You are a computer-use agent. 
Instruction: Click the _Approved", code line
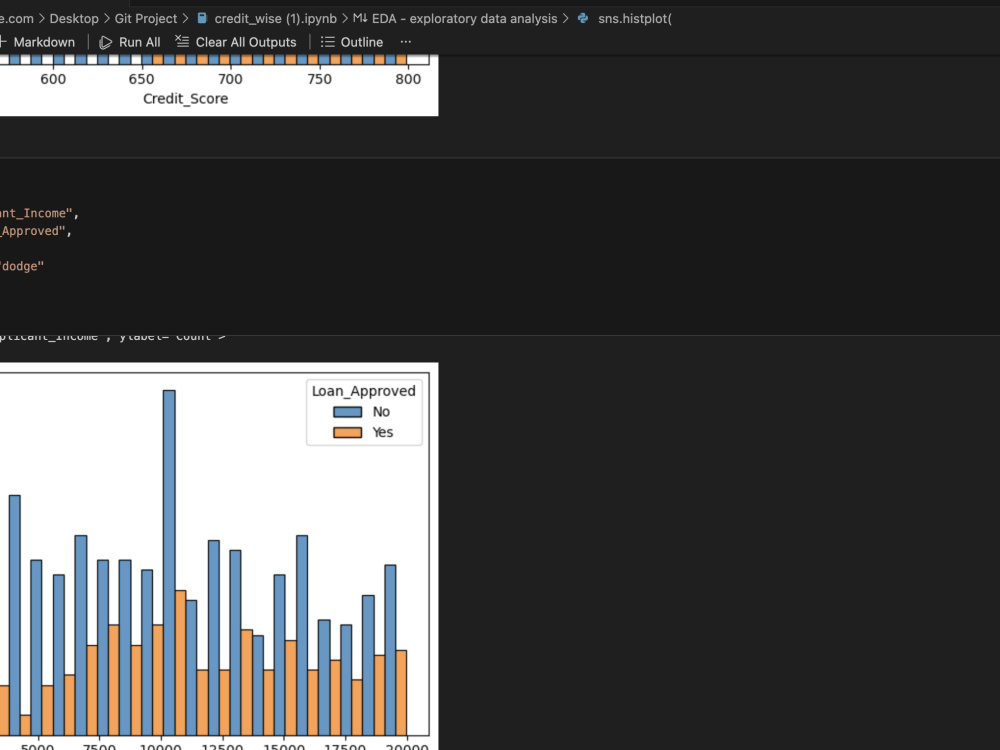coord(35,231)
